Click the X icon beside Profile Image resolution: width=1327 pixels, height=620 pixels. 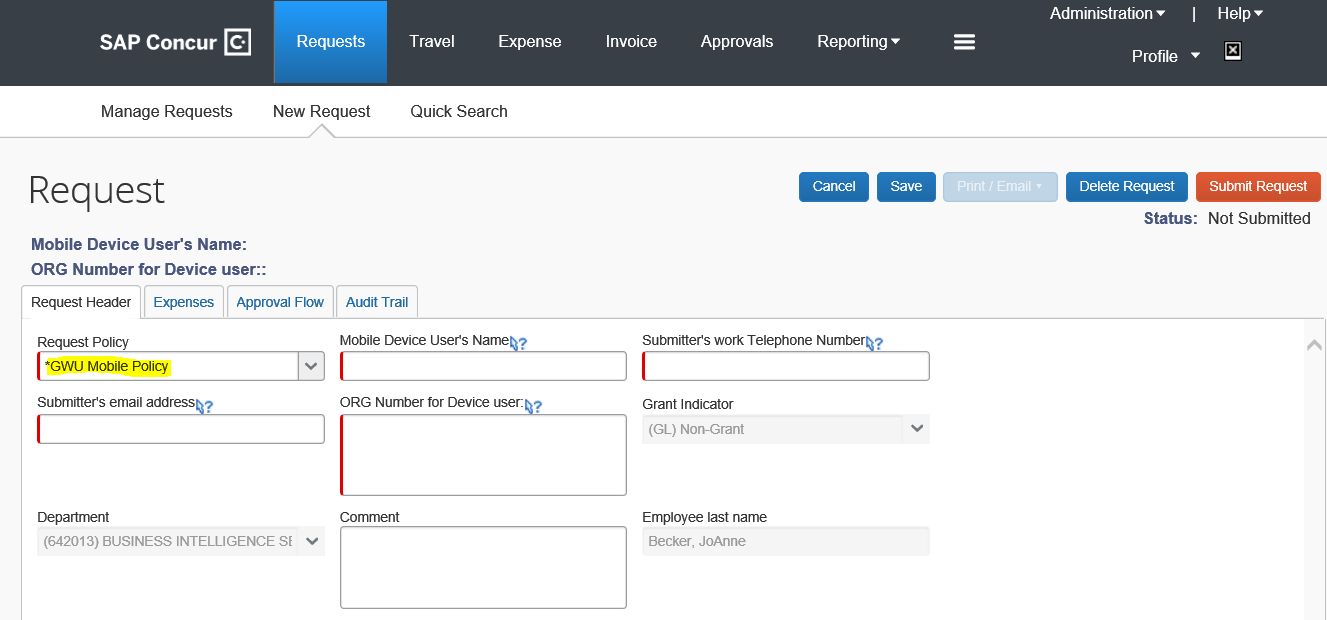(1233, 51)
